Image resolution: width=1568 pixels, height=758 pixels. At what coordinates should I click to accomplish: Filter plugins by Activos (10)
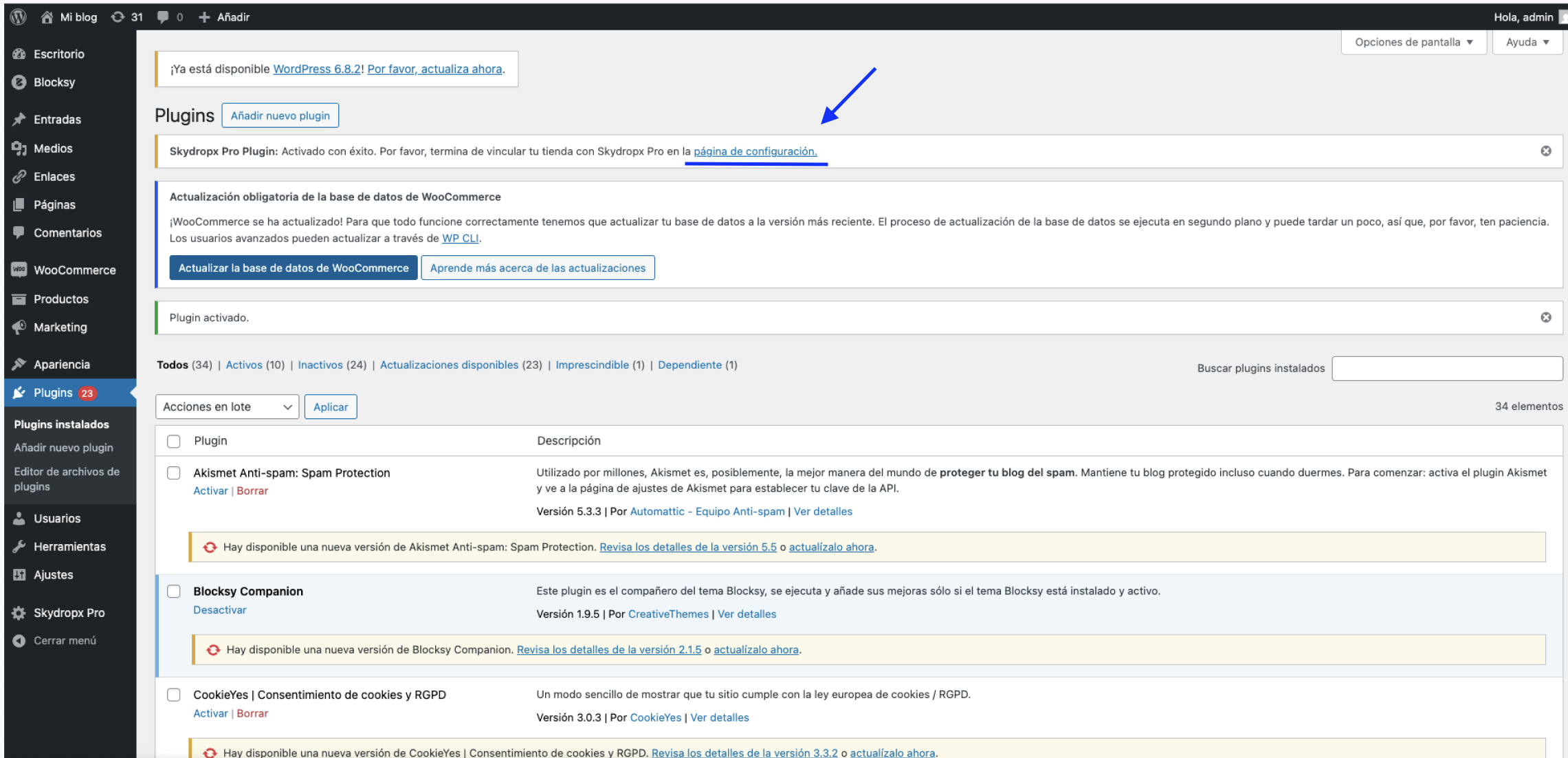coord(255,365)
